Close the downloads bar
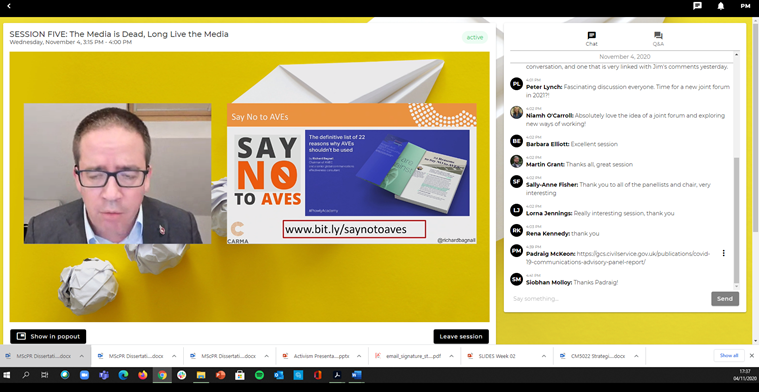The width and height of the screenshot is (759, 392). [x=752, y=355]
